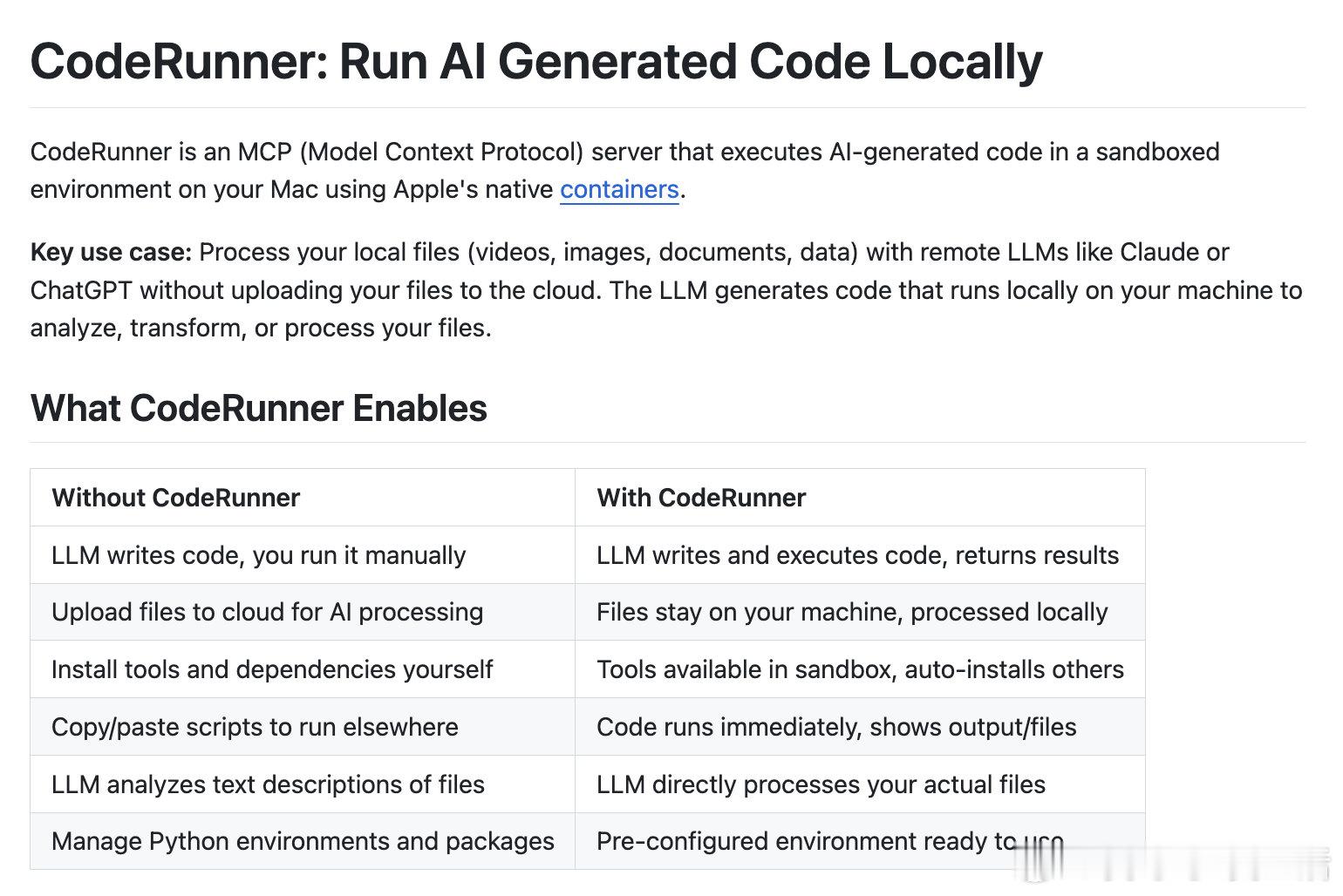Click cell "Manage Python environments and packages"
This screenshot has width=1343, height=896.
tap(303, 841)
